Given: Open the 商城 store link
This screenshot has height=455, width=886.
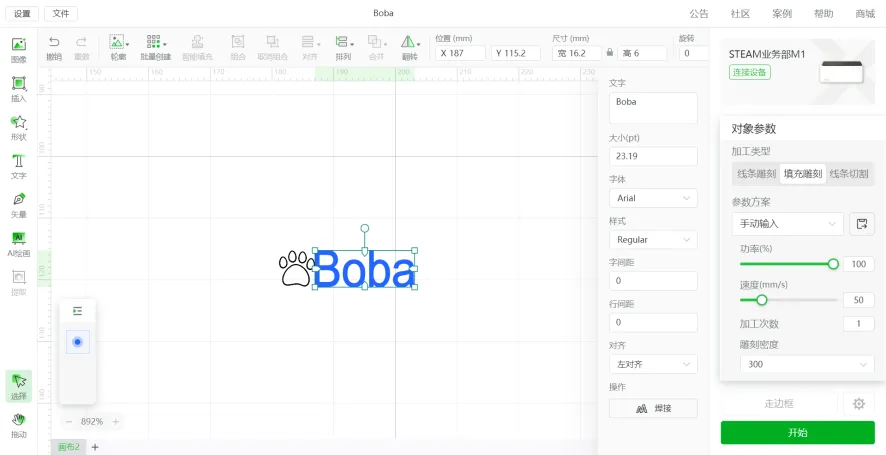Looking at the screenshot, I should pyautogui.click(x=865, y=14).
